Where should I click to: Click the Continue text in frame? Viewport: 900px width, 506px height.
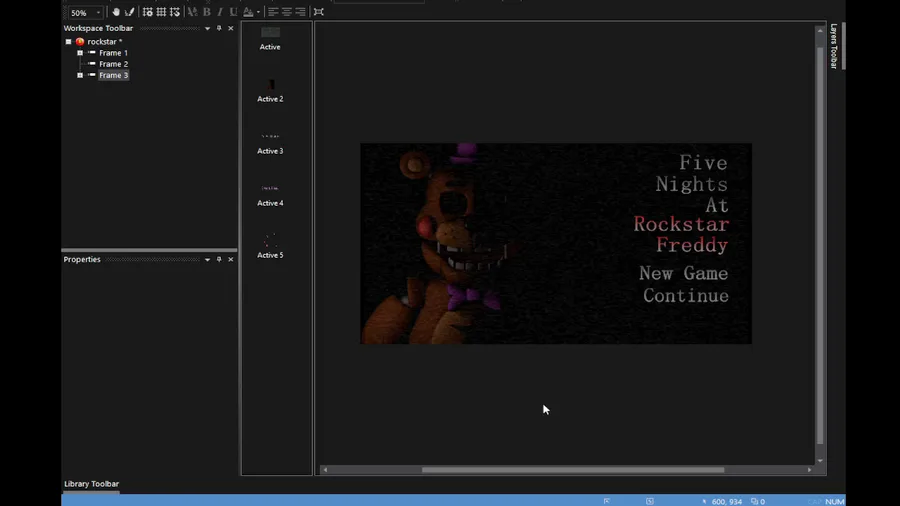pyautogui.click(x=686, y=295)
